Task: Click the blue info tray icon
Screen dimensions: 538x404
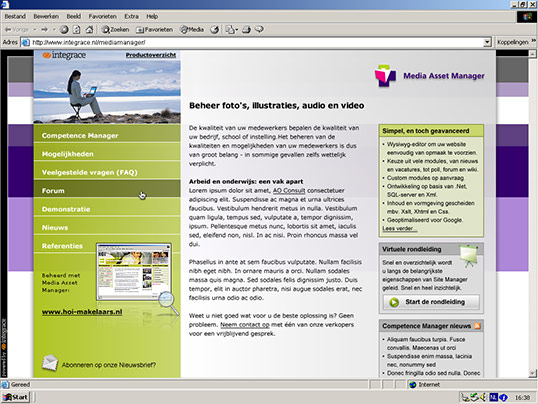Action: 503,398
